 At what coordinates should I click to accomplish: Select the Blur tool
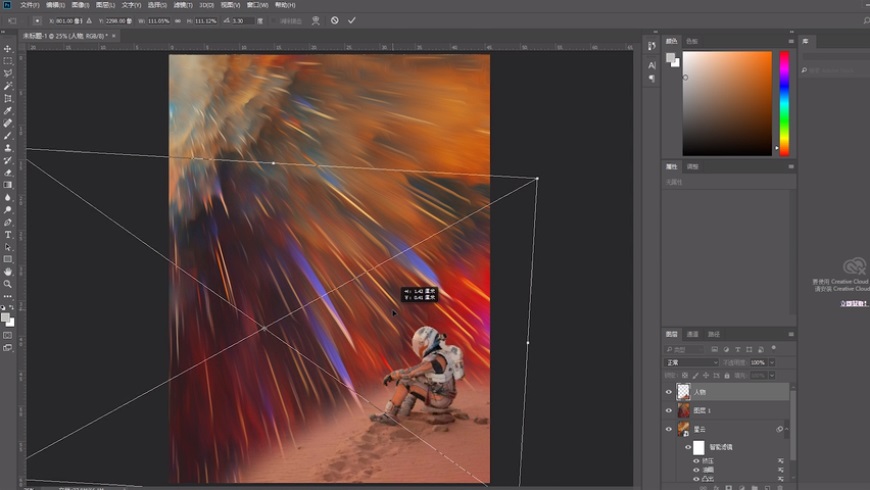(8, 198)
